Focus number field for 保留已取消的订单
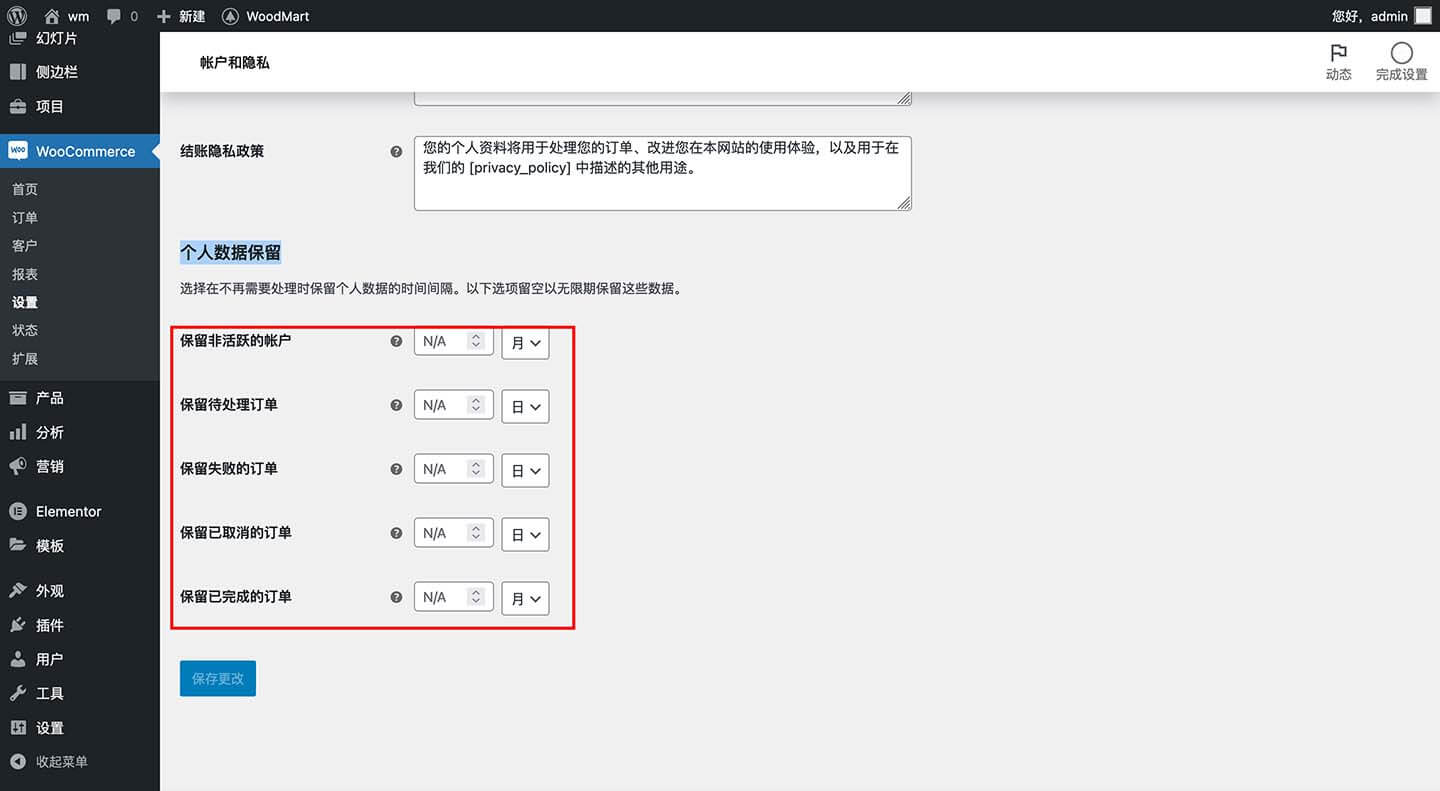1440x791 pixels. tap(454, 533)
